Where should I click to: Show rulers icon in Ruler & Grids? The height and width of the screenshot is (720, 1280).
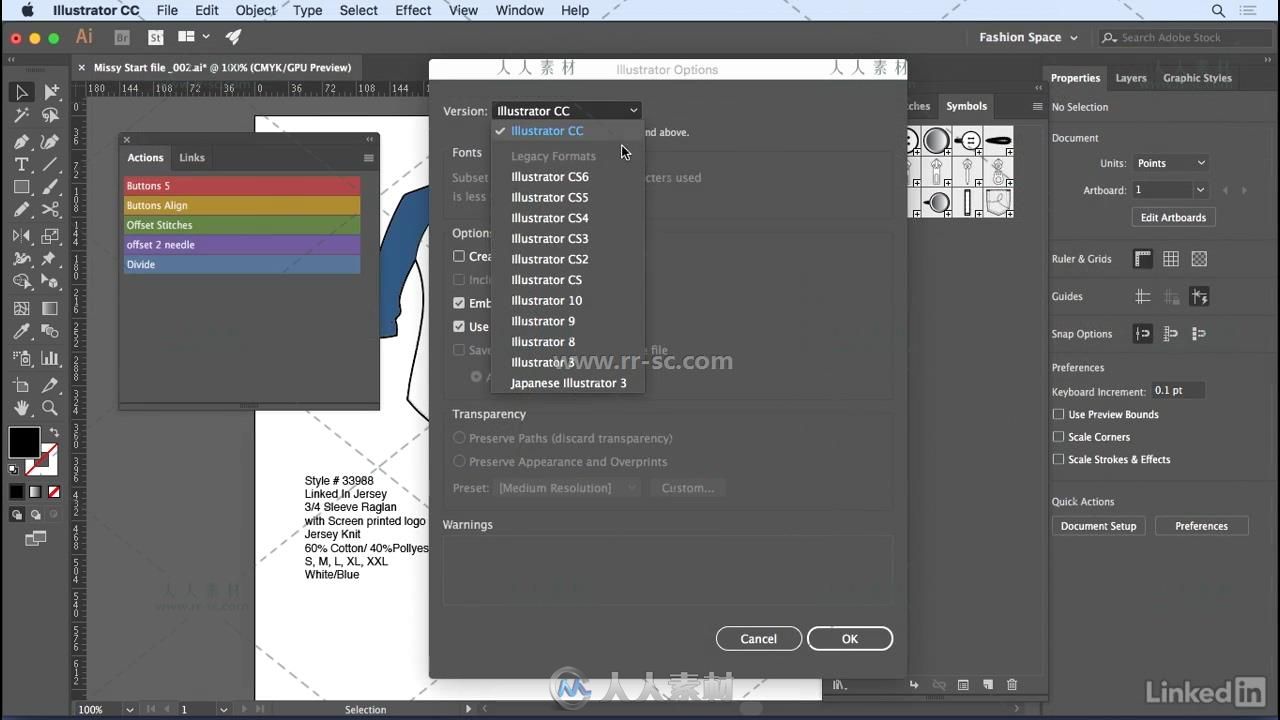[x=1143, y=259]
